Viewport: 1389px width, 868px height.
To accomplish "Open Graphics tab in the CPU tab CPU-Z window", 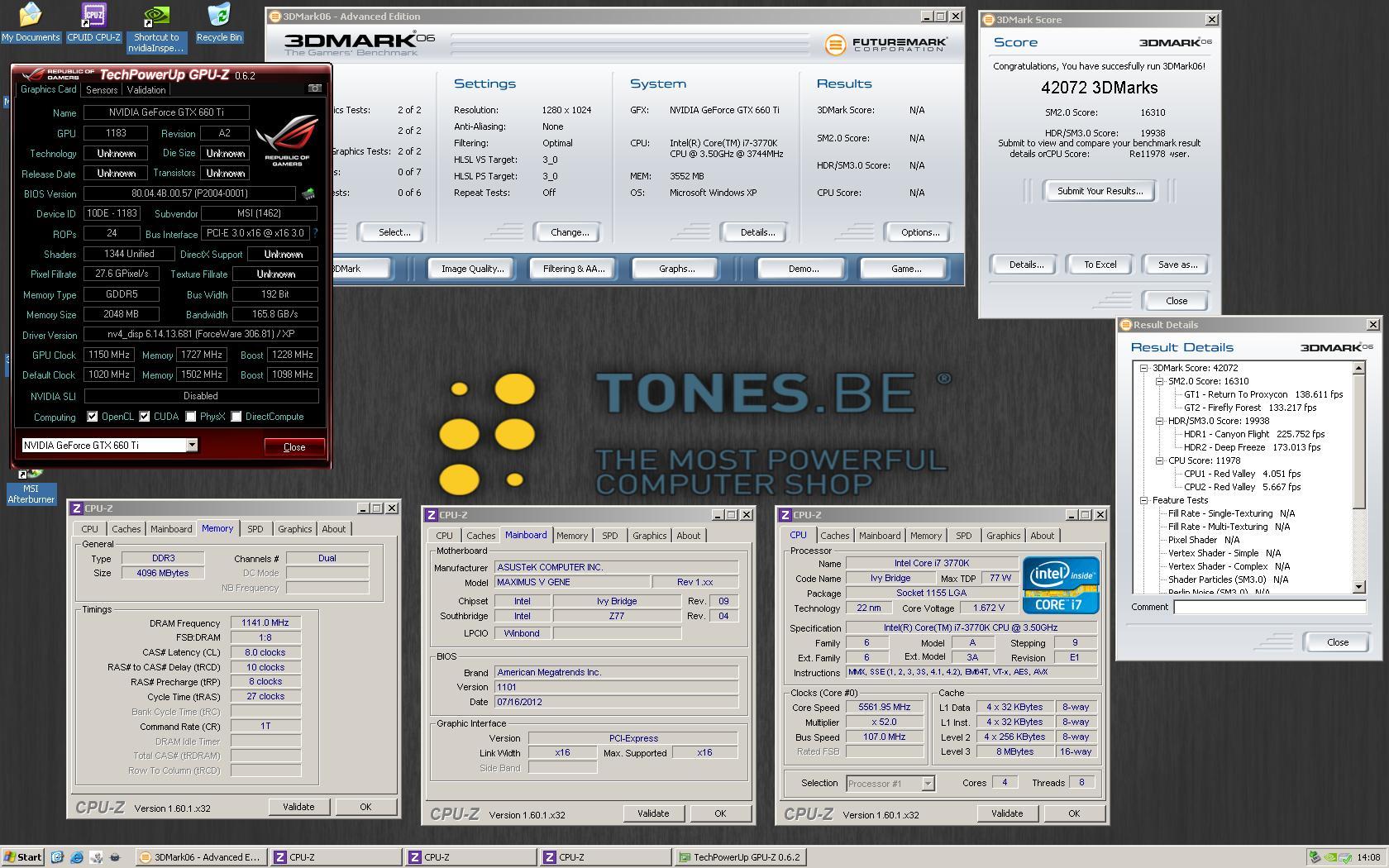I will click(1003, 536).
